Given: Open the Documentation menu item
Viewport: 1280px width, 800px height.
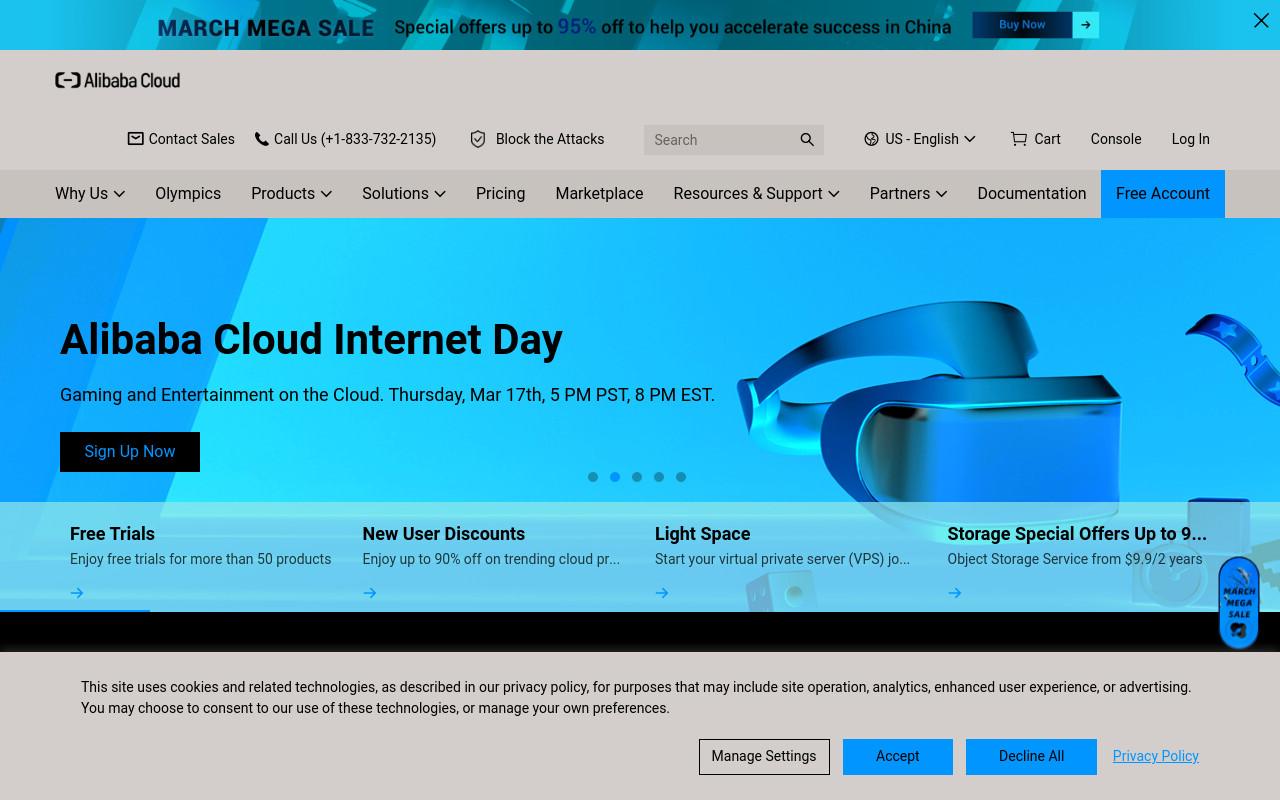Looking at the screenshot, I should pyautogui.click(x=1031, y=194).
